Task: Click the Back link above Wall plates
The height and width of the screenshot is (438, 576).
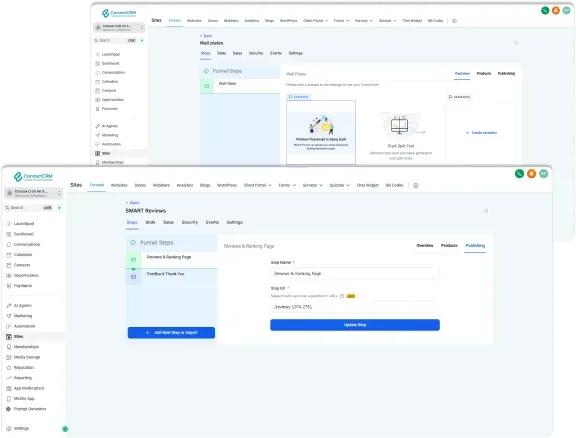Action: (x=206, y=36)
